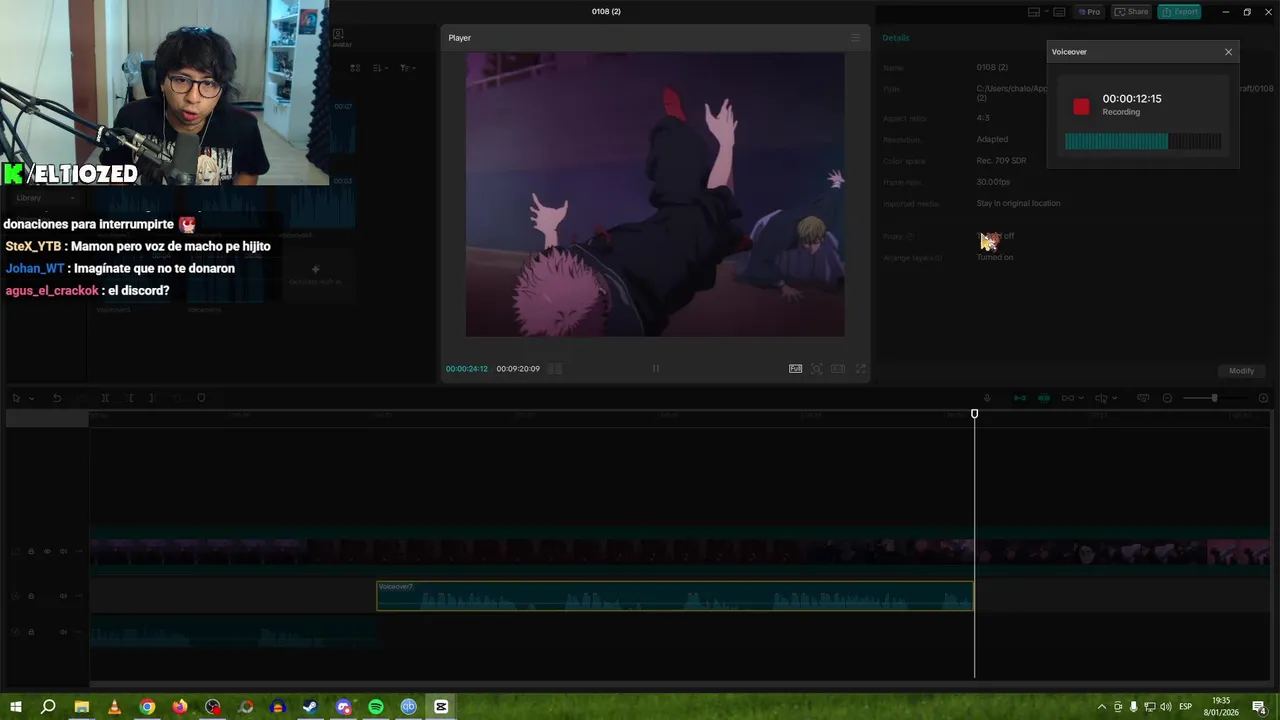The image size is (1280, 720).
Task: Mute the main video track
Action: (63, 552)
